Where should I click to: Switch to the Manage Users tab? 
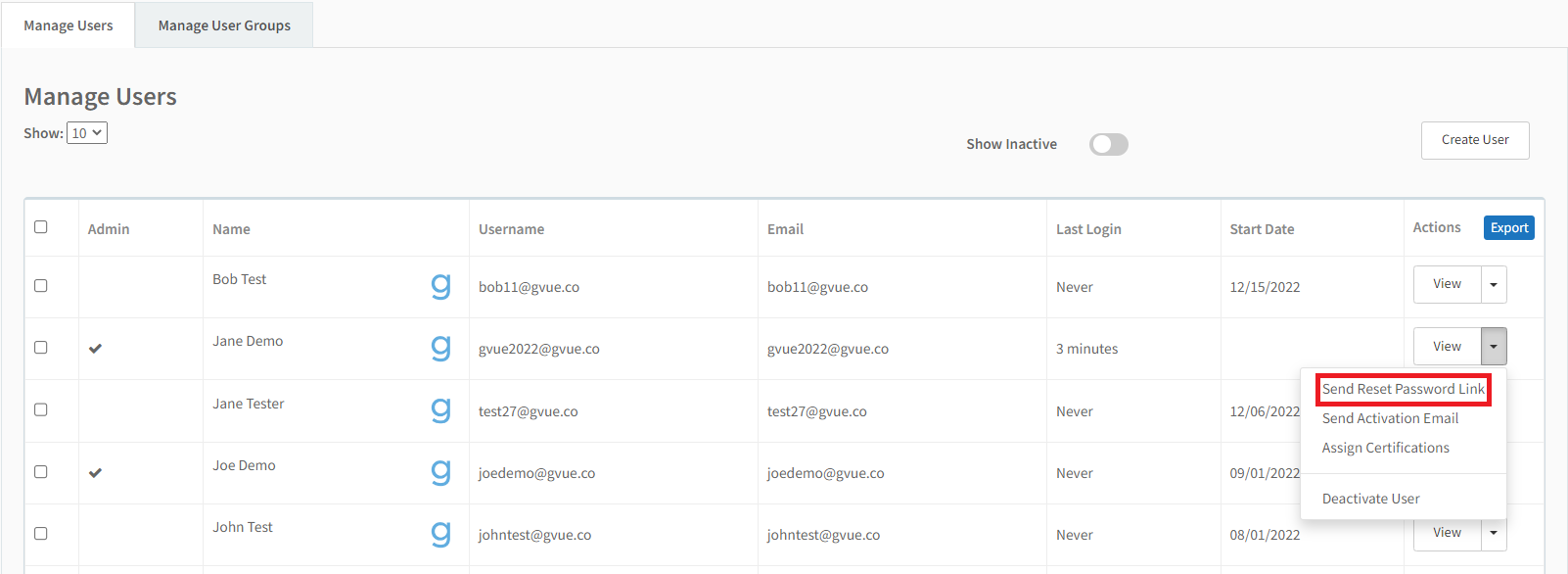click(69, 25)
